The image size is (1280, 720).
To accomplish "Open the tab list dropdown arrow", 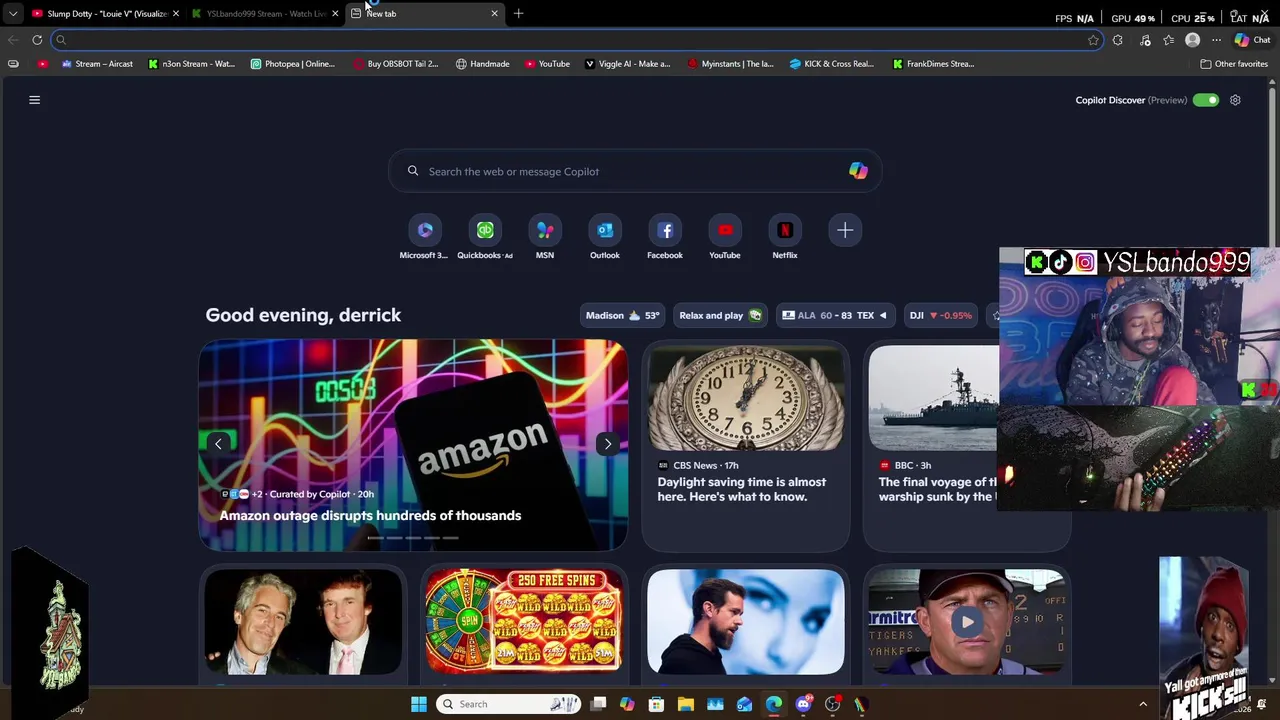I will pos(13,14).
